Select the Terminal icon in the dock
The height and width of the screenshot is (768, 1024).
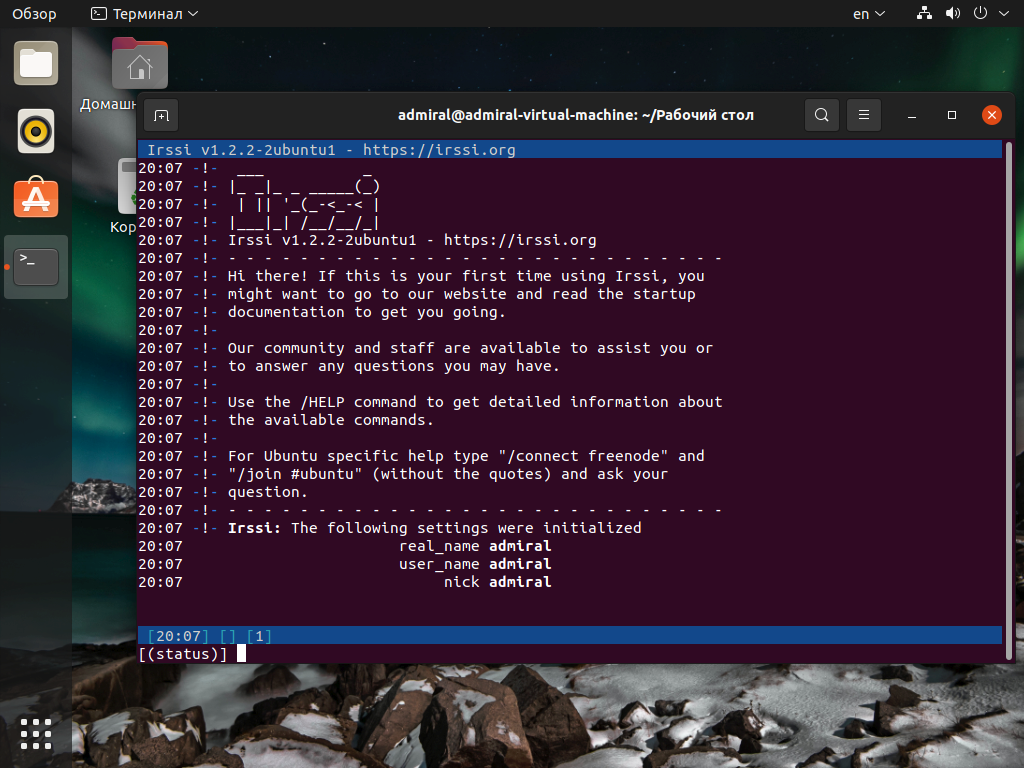(36, 266)
